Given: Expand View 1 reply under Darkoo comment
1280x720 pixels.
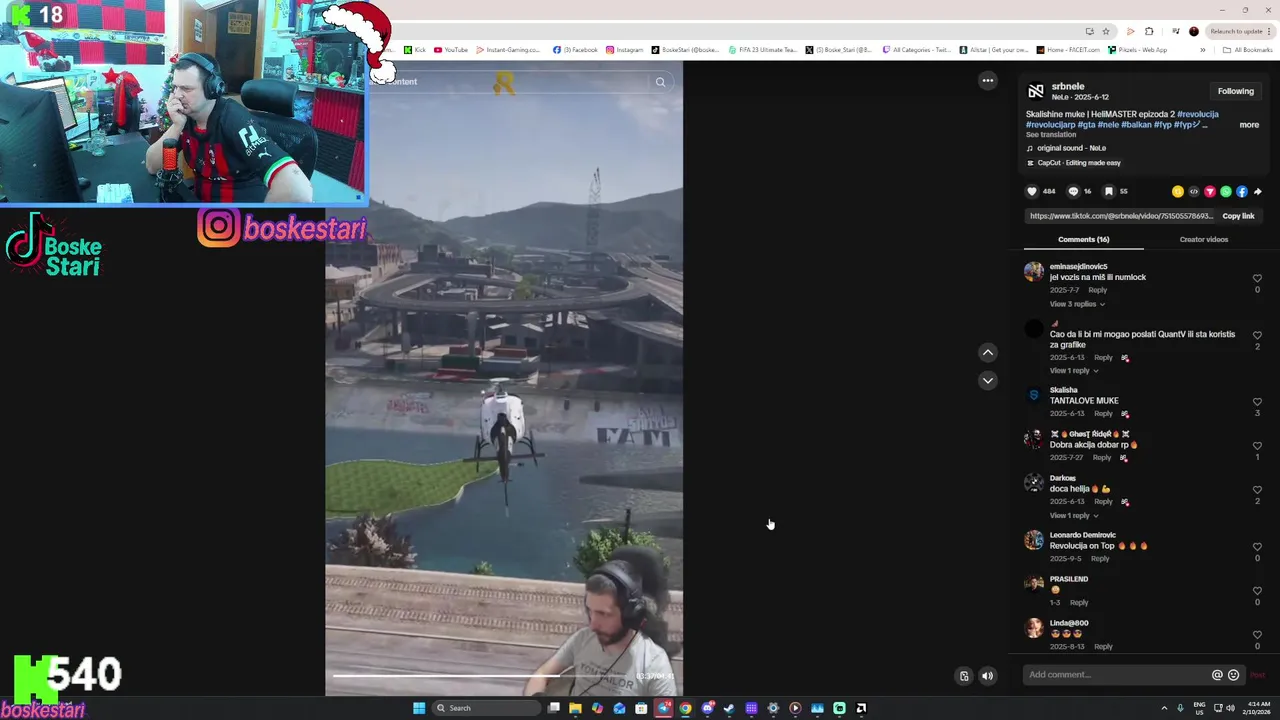Looking at the screenshot, I should pyautogui.click(x=1074, y=516).
